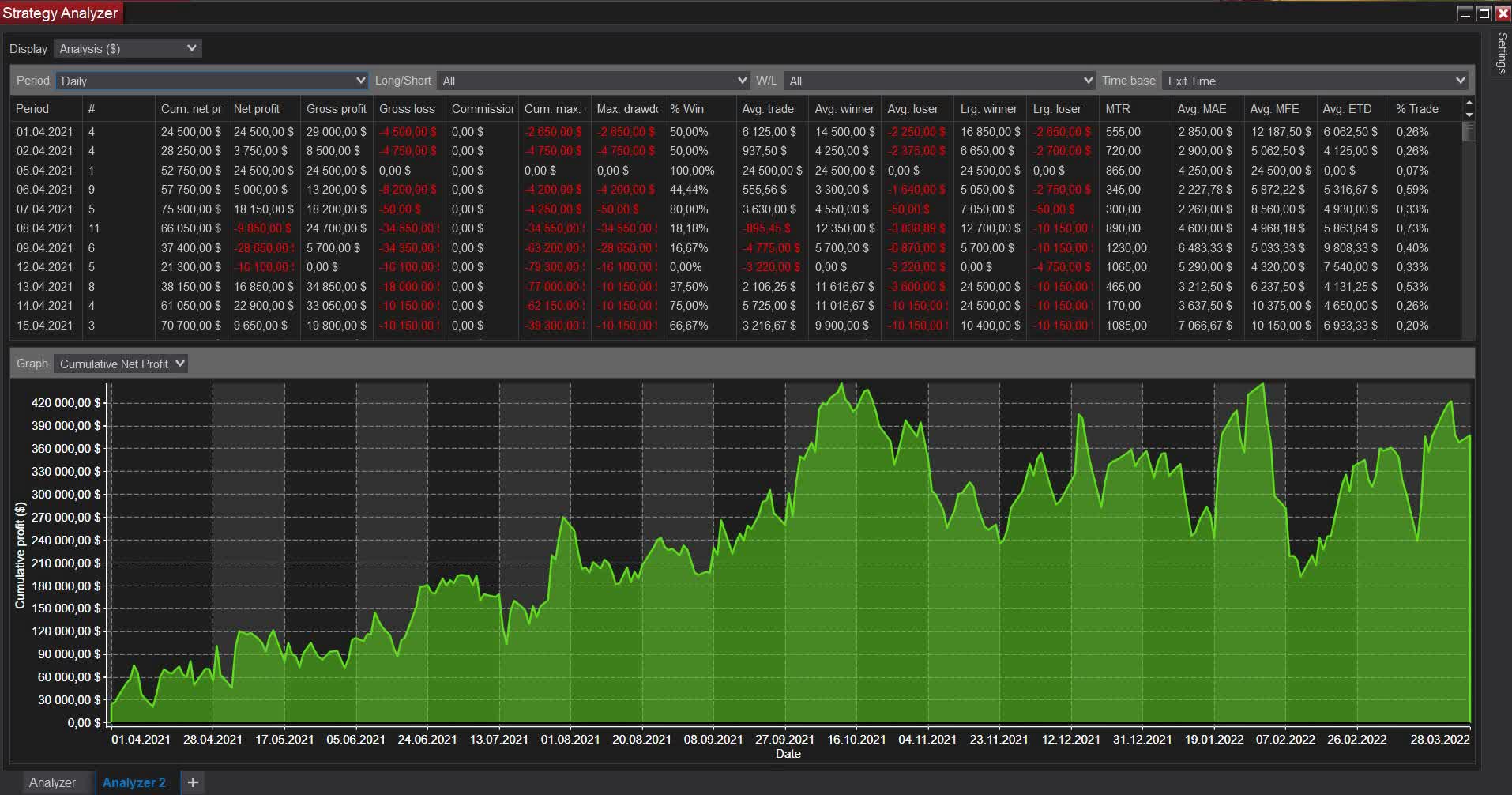This screenshot has height=795, width=1512.
Task: Add a new tab with plus button
Action: click(x=193, y=782)
